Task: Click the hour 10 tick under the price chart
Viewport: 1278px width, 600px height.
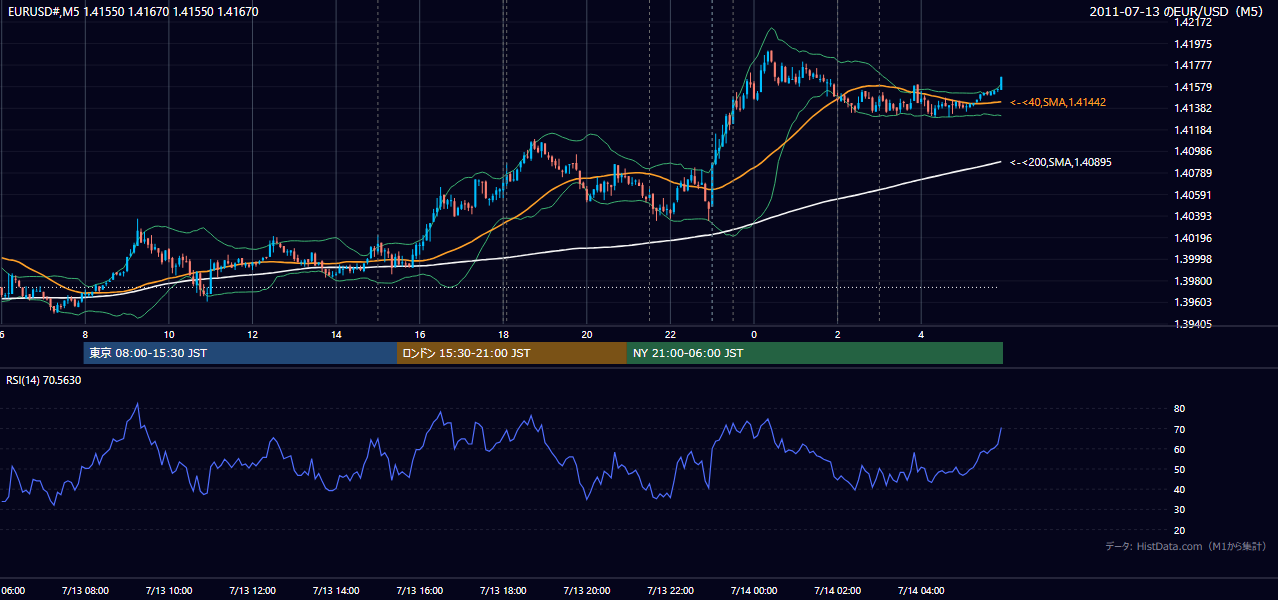Action: 169,334
